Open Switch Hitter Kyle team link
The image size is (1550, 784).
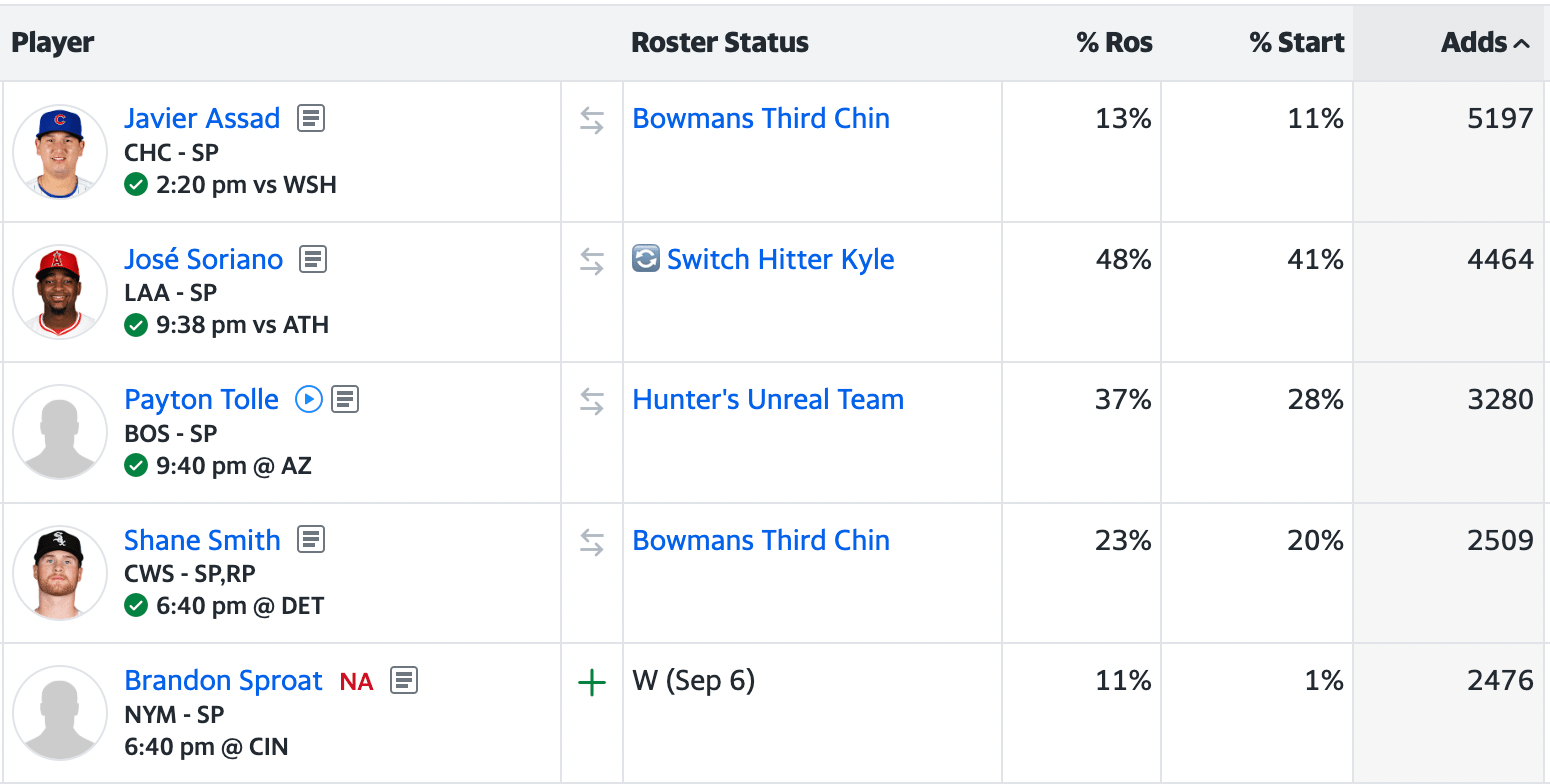pyautogui.click(x=780, y=260)
